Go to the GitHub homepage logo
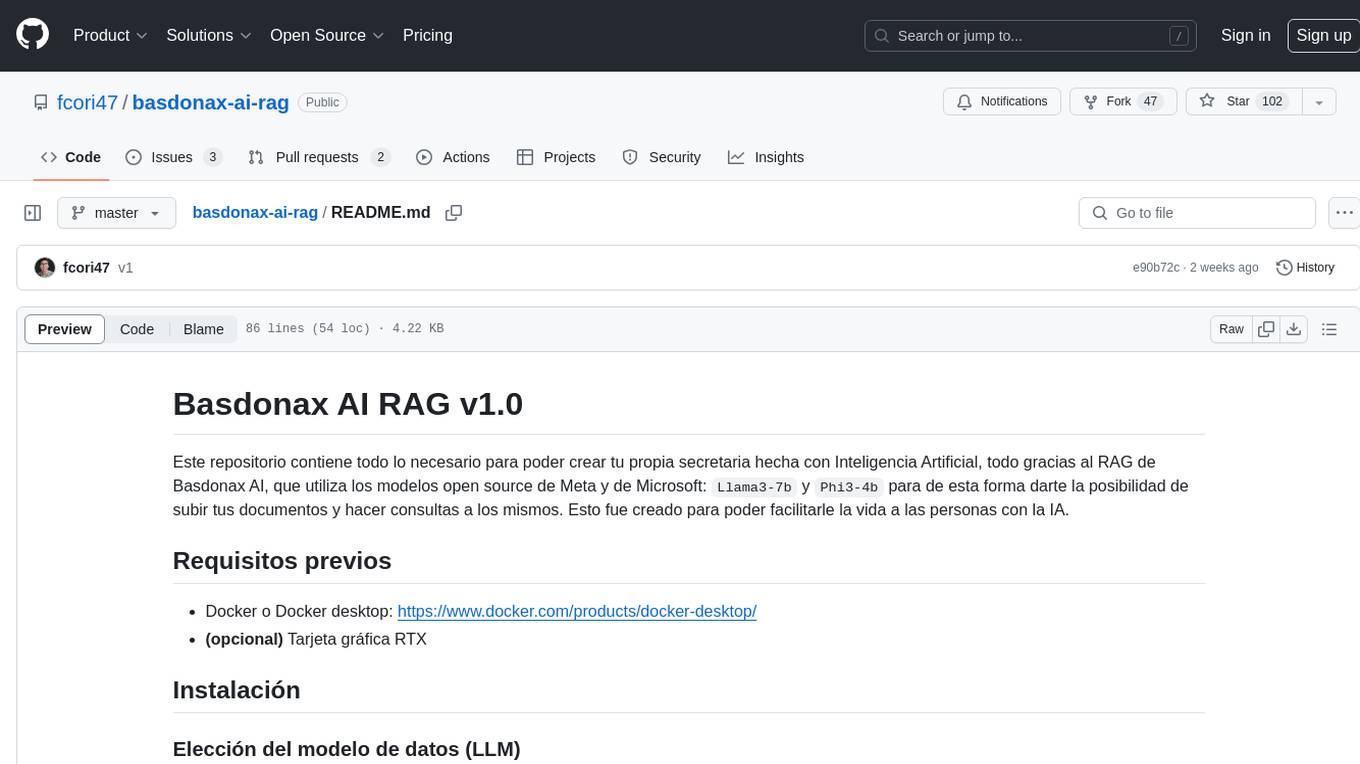1360x764 pixels. 32,35
